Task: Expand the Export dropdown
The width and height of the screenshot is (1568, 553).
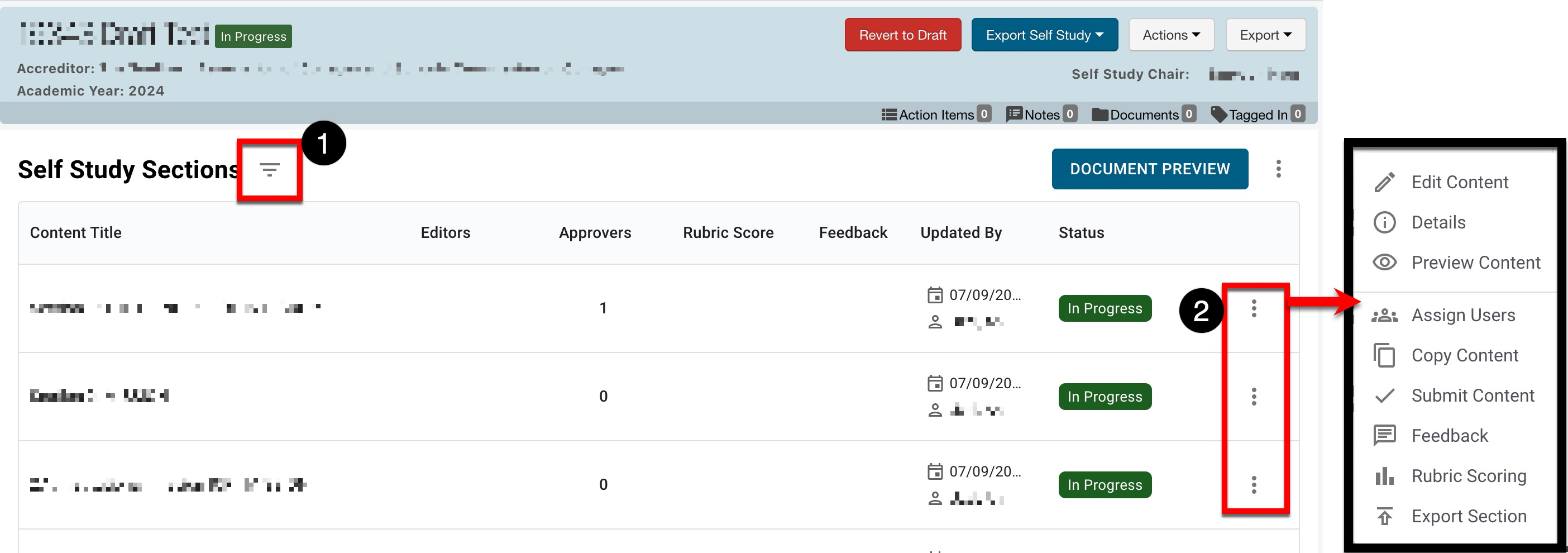Action: click(x=1265, y=35)
